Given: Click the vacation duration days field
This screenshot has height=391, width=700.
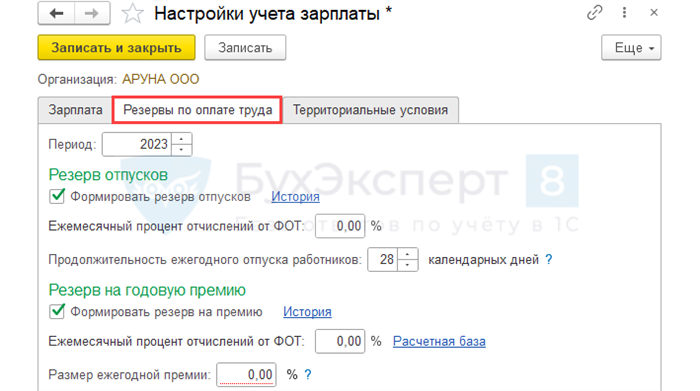Looking at the screenshot, I should click(382, 259).
